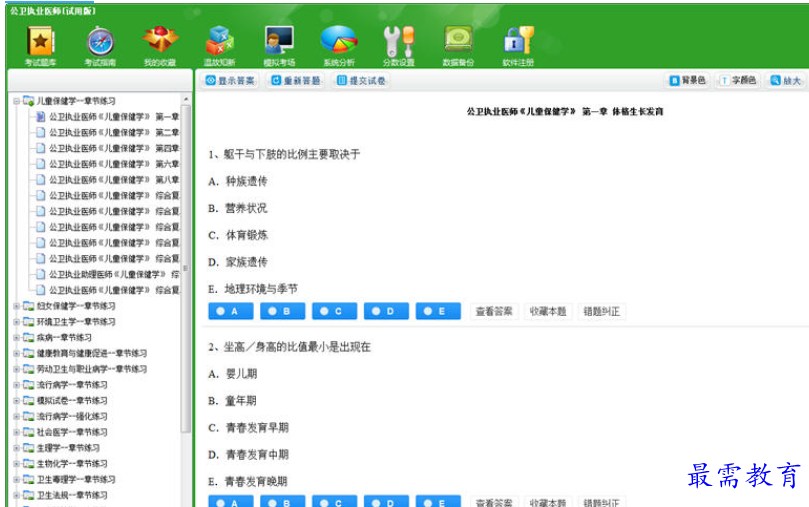
Task: Open the 考试题库 question bank icon
Action: point(40,46)
